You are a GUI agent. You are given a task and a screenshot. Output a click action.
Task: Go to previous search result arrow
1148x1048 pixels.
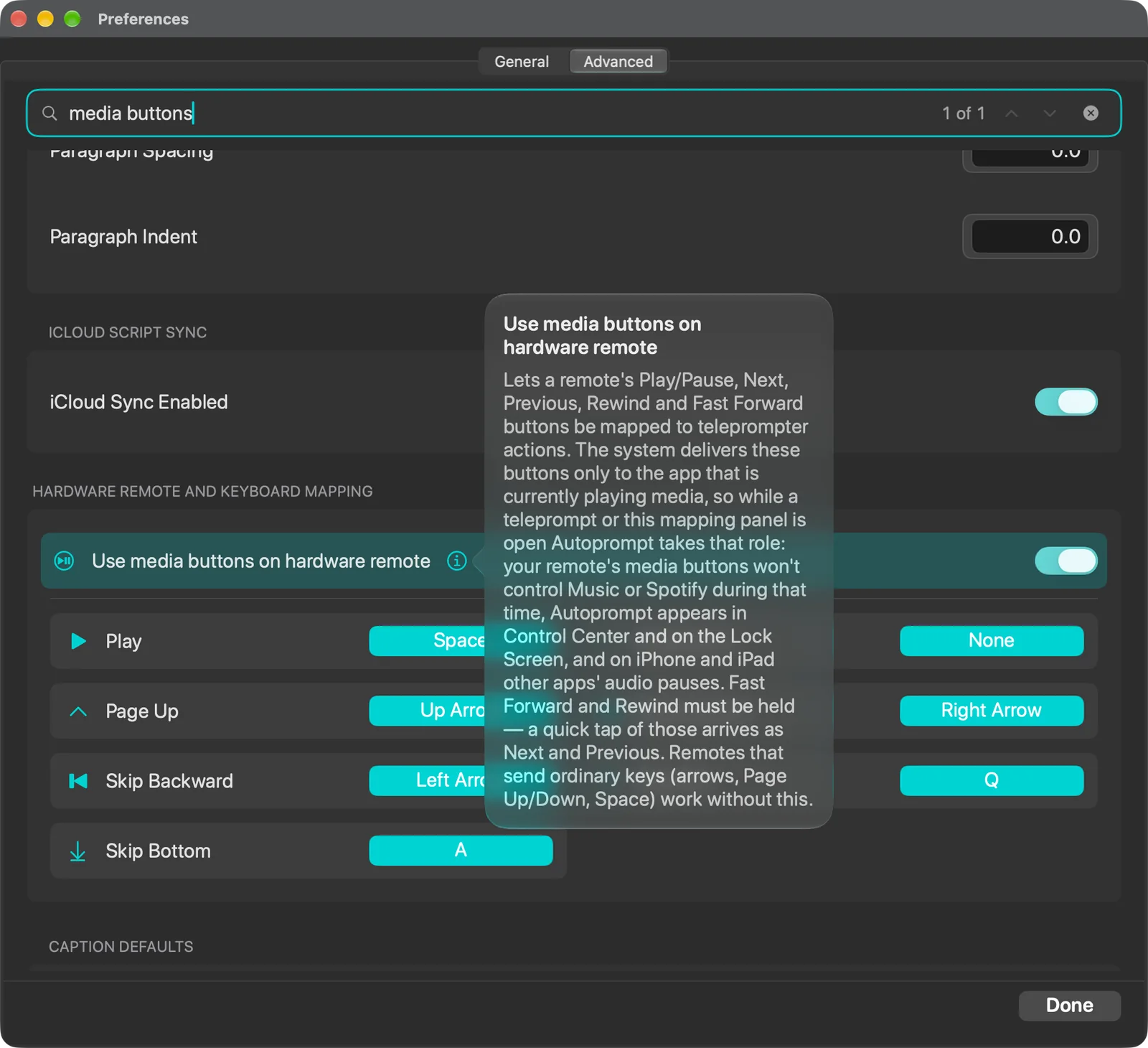(1012, 113)
